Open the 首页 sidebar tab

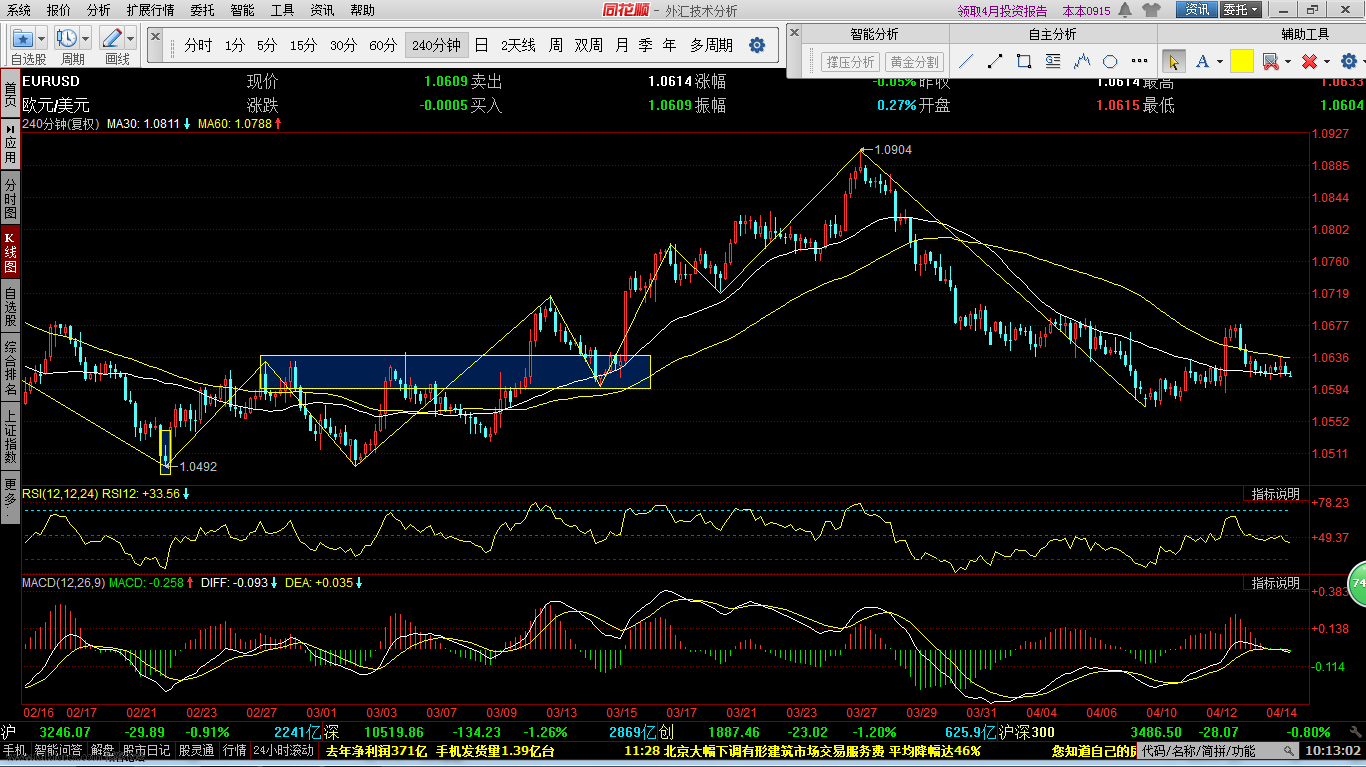(x=10, y=95)
